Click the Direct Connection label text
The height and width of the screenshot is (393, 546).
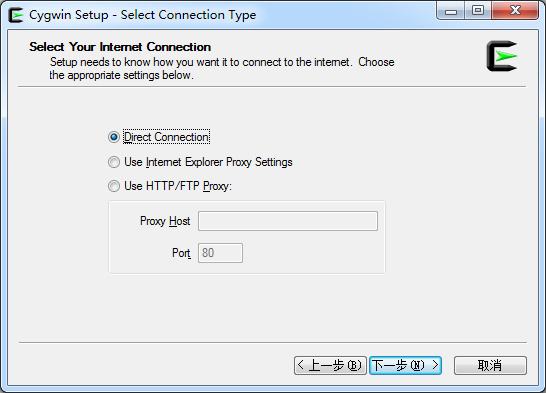tap(166, 137)
